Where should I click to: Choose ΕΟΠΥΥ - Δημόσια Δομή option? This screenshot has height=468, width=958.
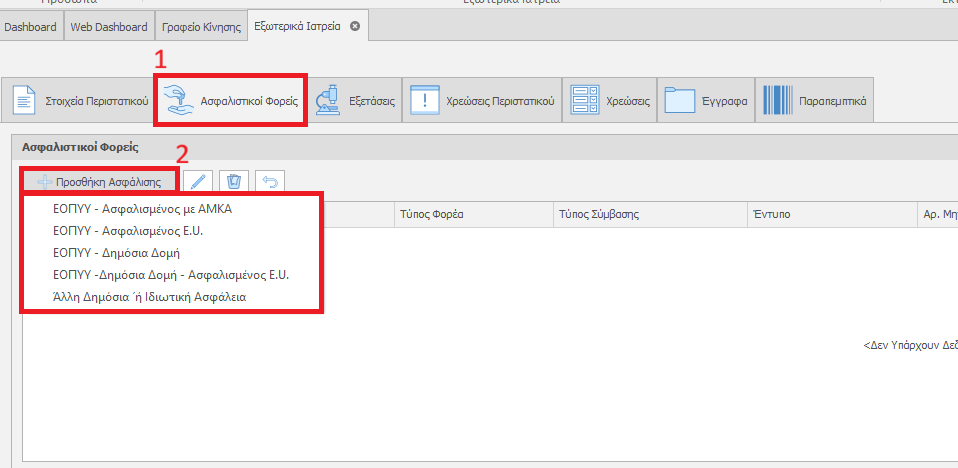[x=116, y=253]
